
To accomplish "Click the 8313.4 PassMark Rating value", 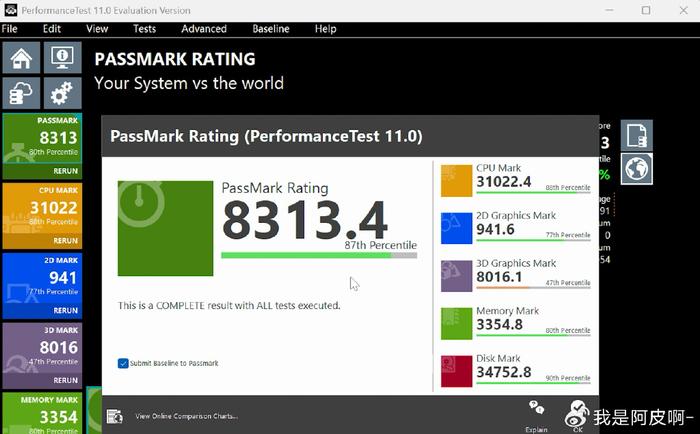I will pyautogui.click(x=305, y=220).
